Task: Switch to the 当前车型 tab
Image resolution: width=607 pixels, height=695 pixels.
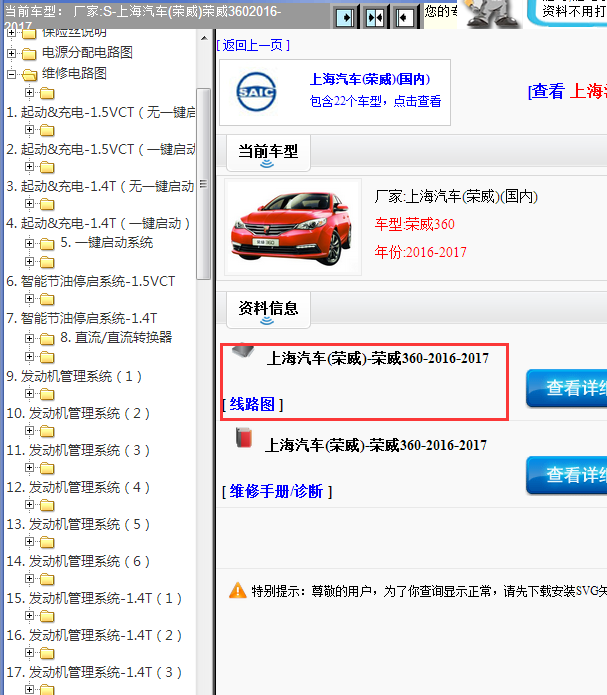Action: coord(268,152)
